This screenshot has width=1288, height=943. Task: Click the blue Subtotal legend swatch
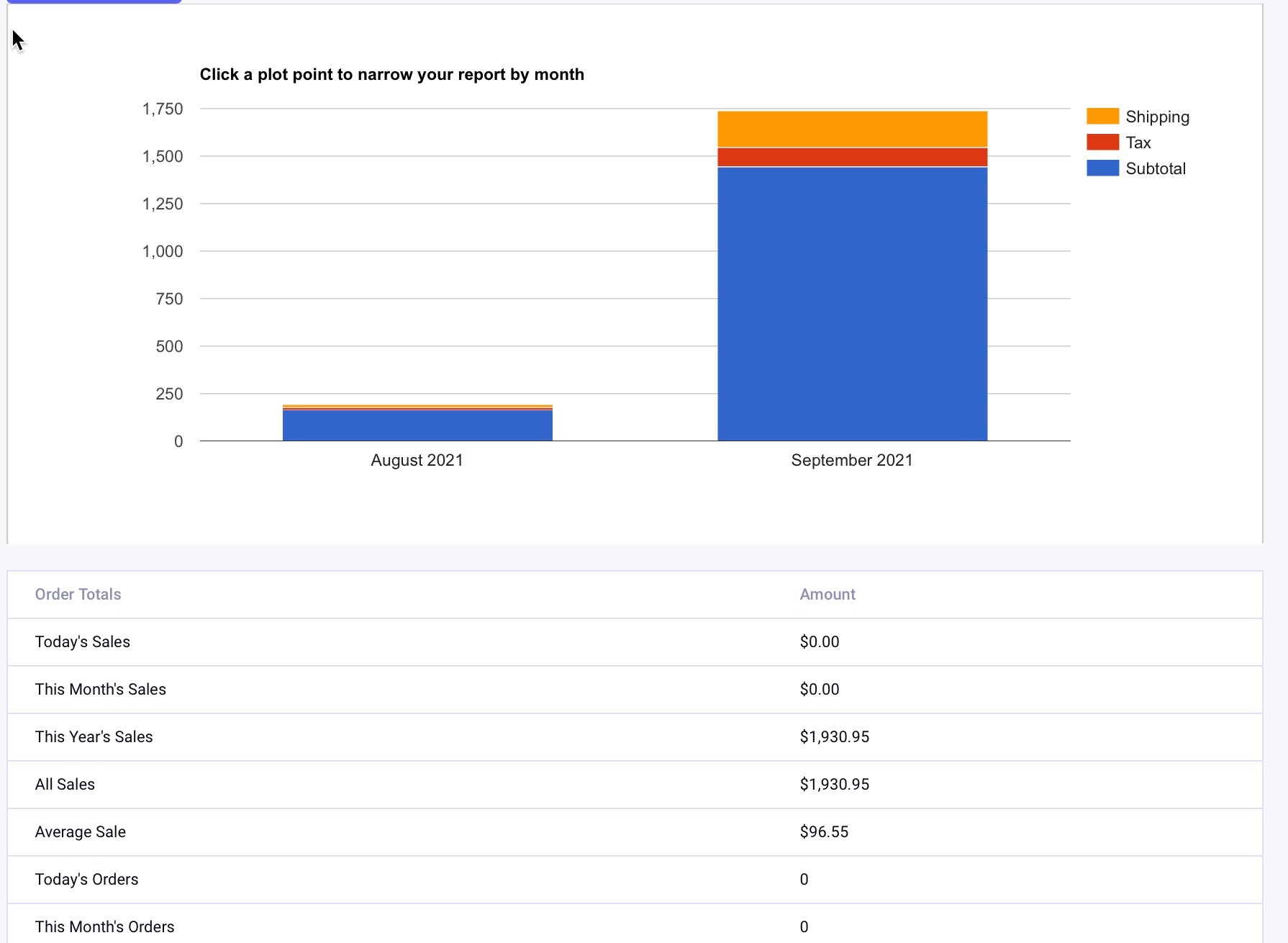pos(1102,168)
